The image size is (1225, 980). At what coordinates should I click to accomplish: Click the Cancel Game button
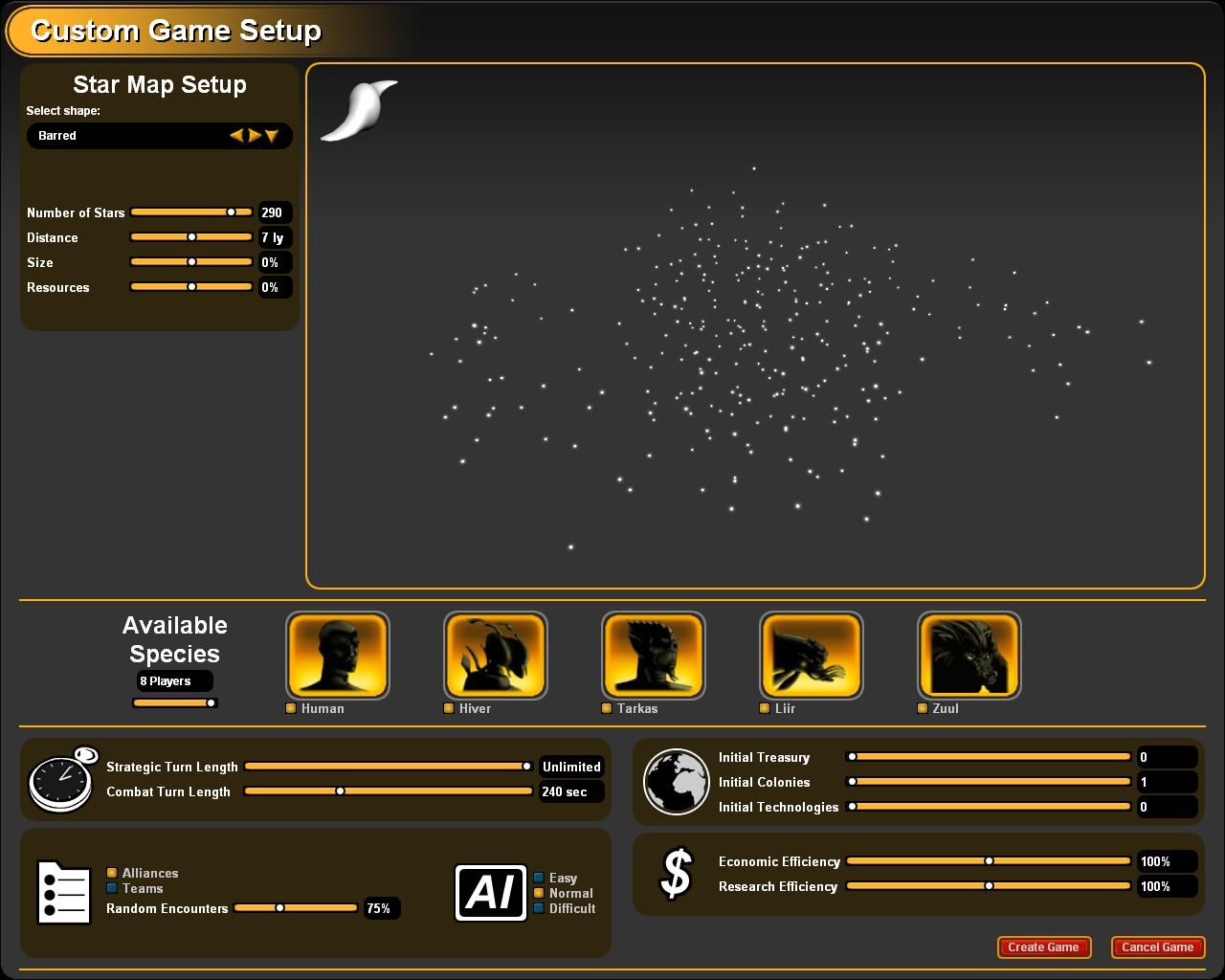pos(1157,947)
